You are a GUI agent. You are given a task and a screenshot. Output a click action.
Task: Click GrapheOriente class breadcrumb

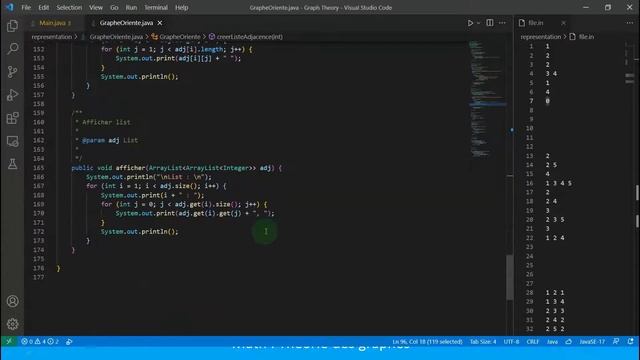[x=180, y=37]
